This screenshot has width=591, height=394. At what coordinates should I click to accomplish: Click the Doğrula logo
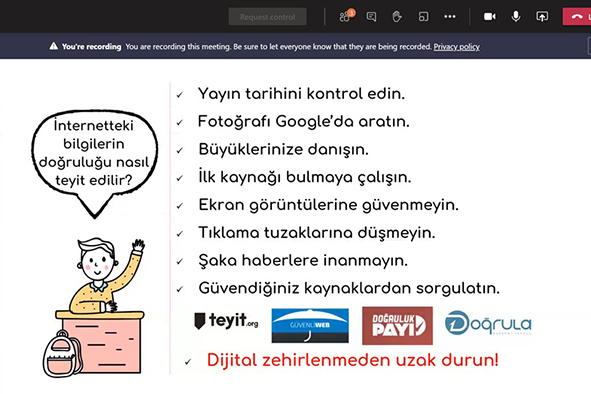[488, 323]
